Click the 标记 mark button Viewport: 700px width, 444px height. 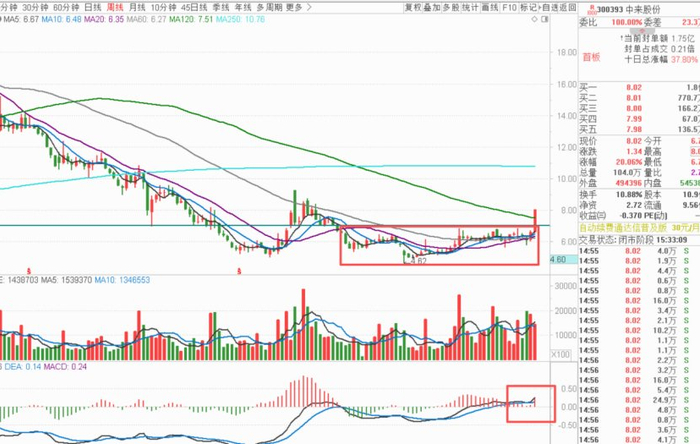pyautogui.click(x=528, y=7)
